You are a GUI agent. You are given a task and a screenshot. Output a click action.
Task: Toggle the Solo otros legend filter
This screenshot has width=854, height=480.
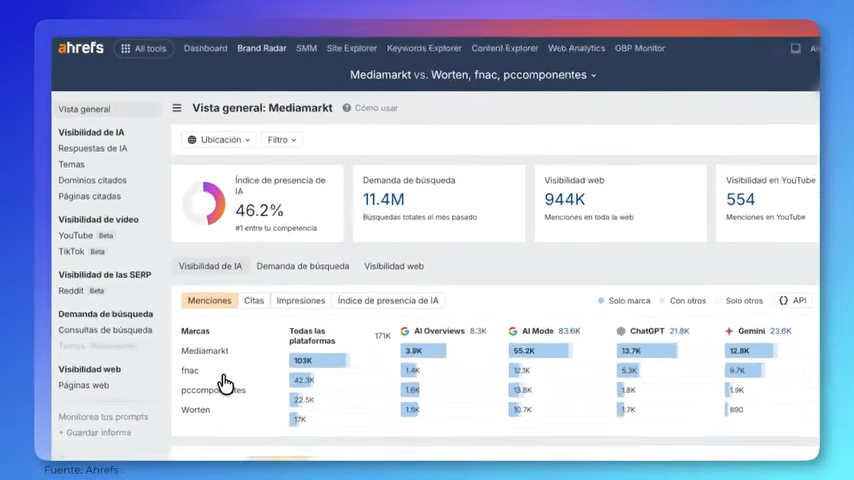coord(738,300)
